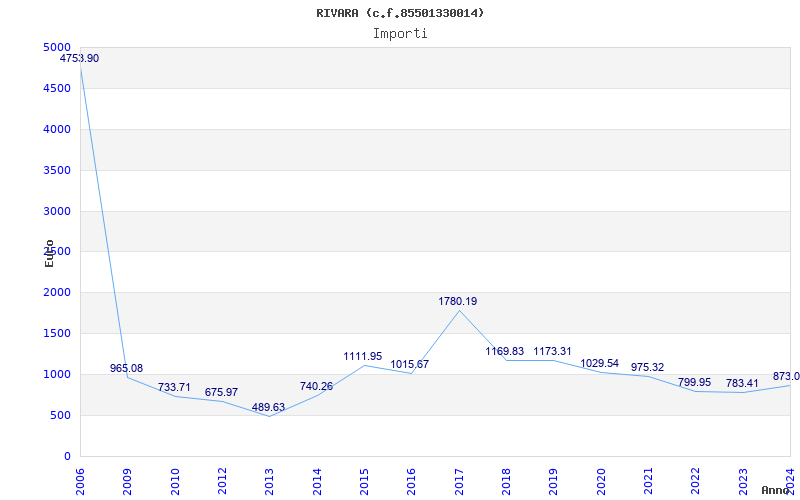This screenshot has width=800, height=500.
Task: Select the 965.08 data label
Action: [x=127, y=368]
